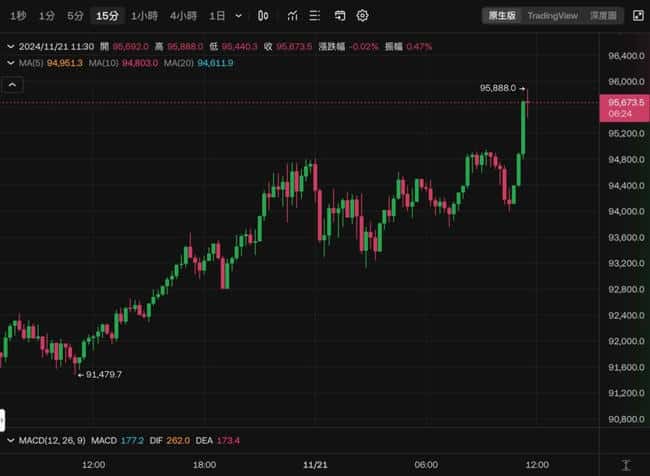The width and height of the screenshot is (650, 476).
Task: Click the side panel handle at left edge
Action: (x=2, y=420)
